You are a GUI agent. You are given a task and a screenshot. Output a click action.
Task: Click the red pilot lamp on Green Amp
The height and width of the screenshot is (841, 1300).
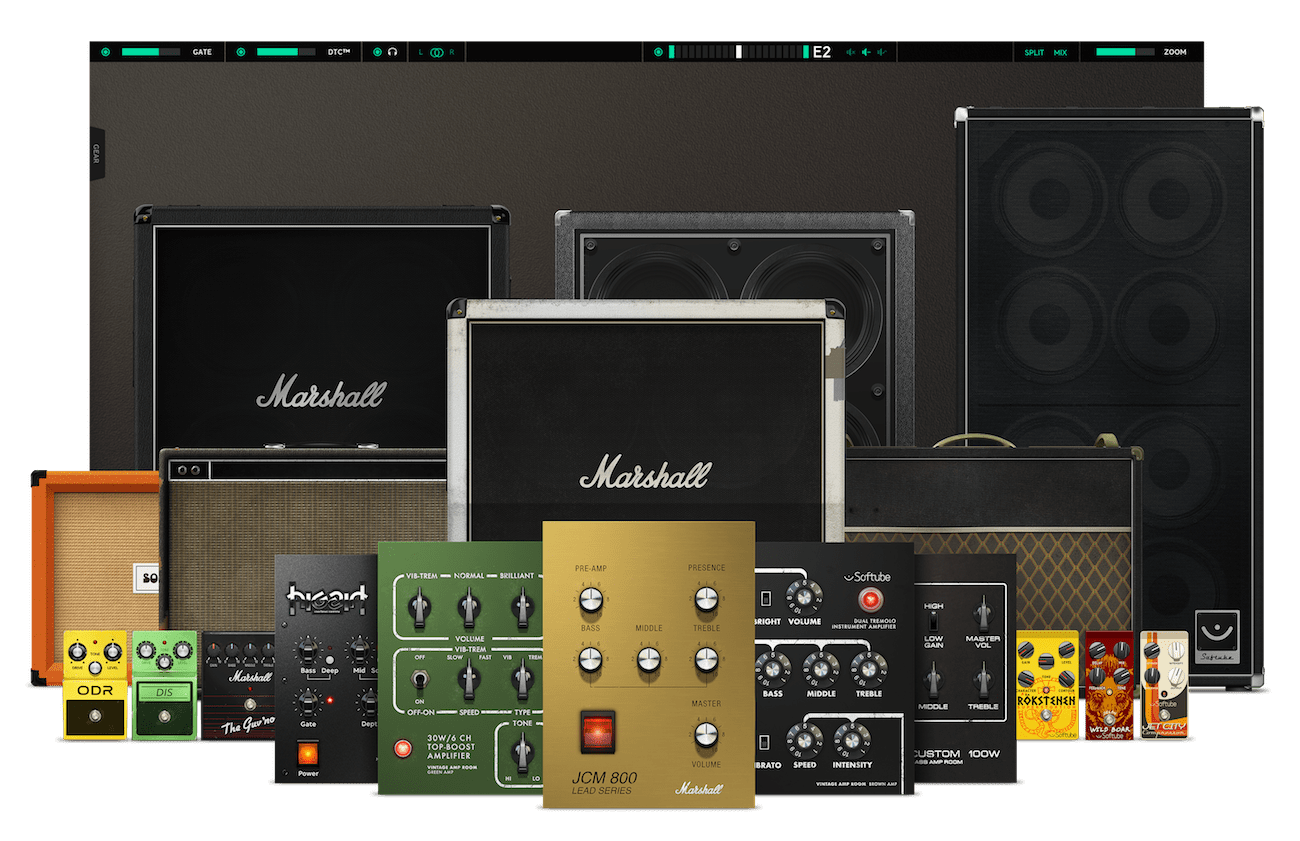click(x=403, y=748)
